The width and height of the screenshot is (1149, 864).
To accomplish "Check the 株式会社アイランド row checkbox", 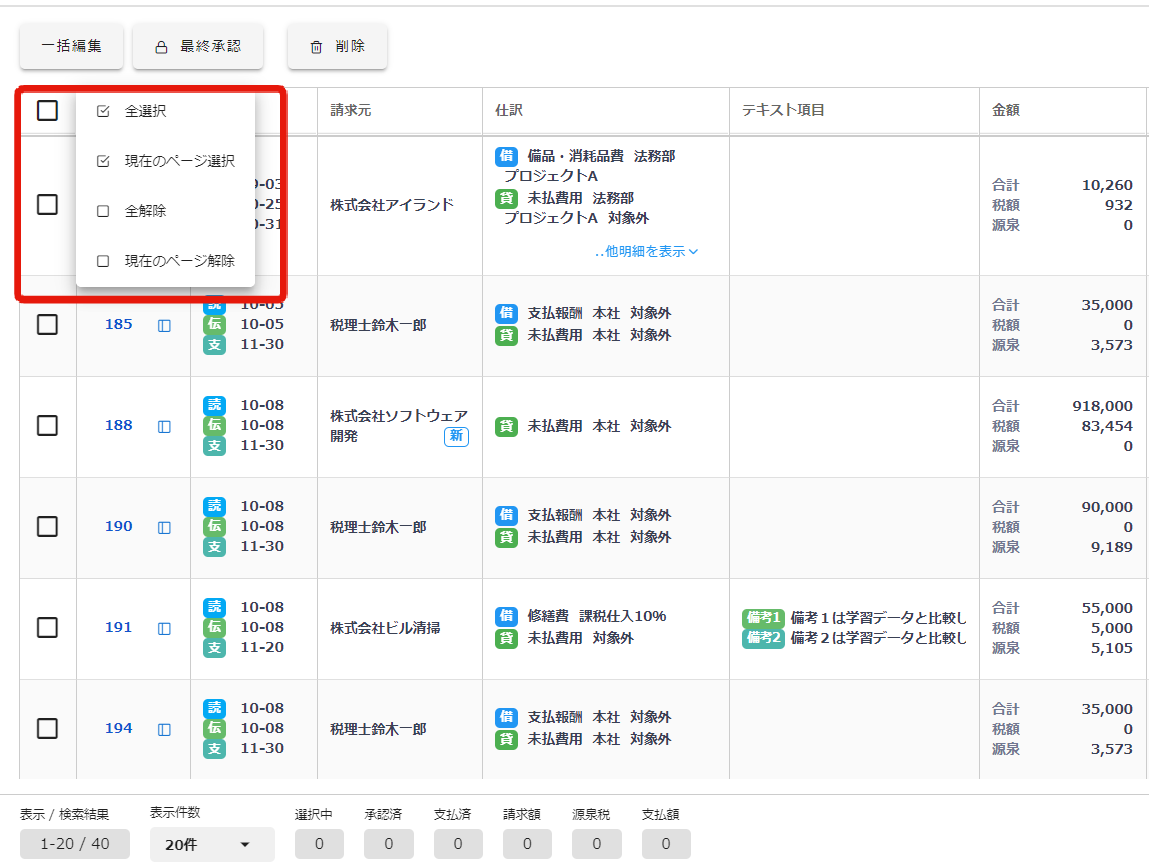I will pyautogui.click(x=48, y=204).
